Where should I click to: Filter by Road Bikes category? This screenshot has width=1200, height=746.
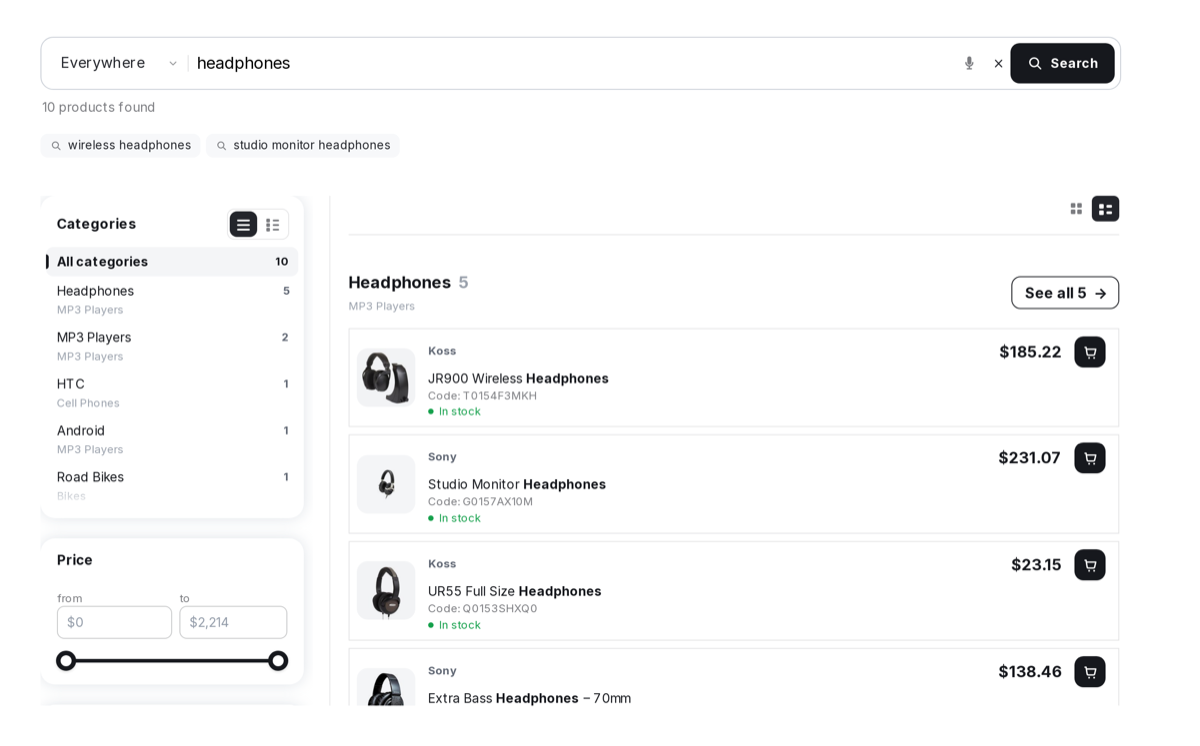172,485
